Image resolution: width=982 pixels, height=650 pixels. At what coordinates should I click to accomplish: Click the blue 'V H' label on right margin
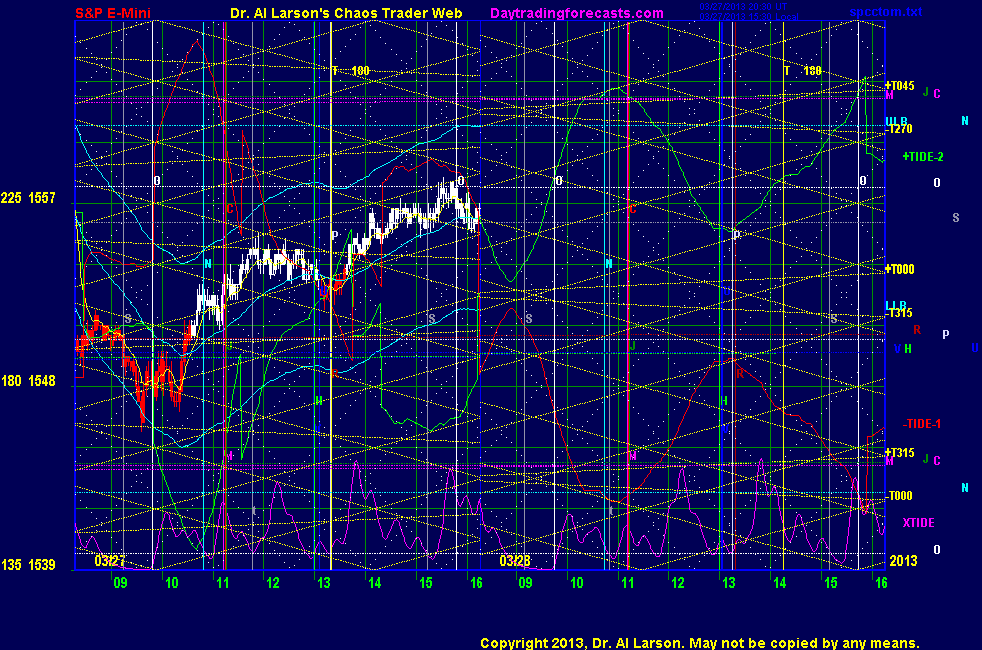[x=902, y=349]
